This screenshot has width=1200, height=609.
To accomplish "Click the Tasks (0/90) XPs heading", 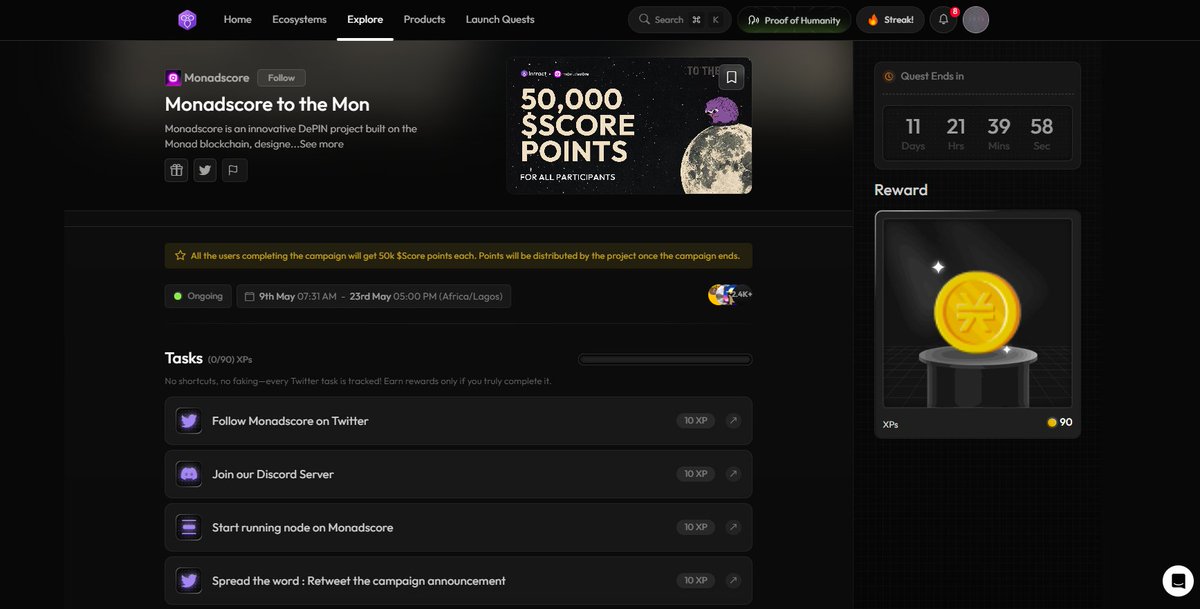I will point(209,358).
